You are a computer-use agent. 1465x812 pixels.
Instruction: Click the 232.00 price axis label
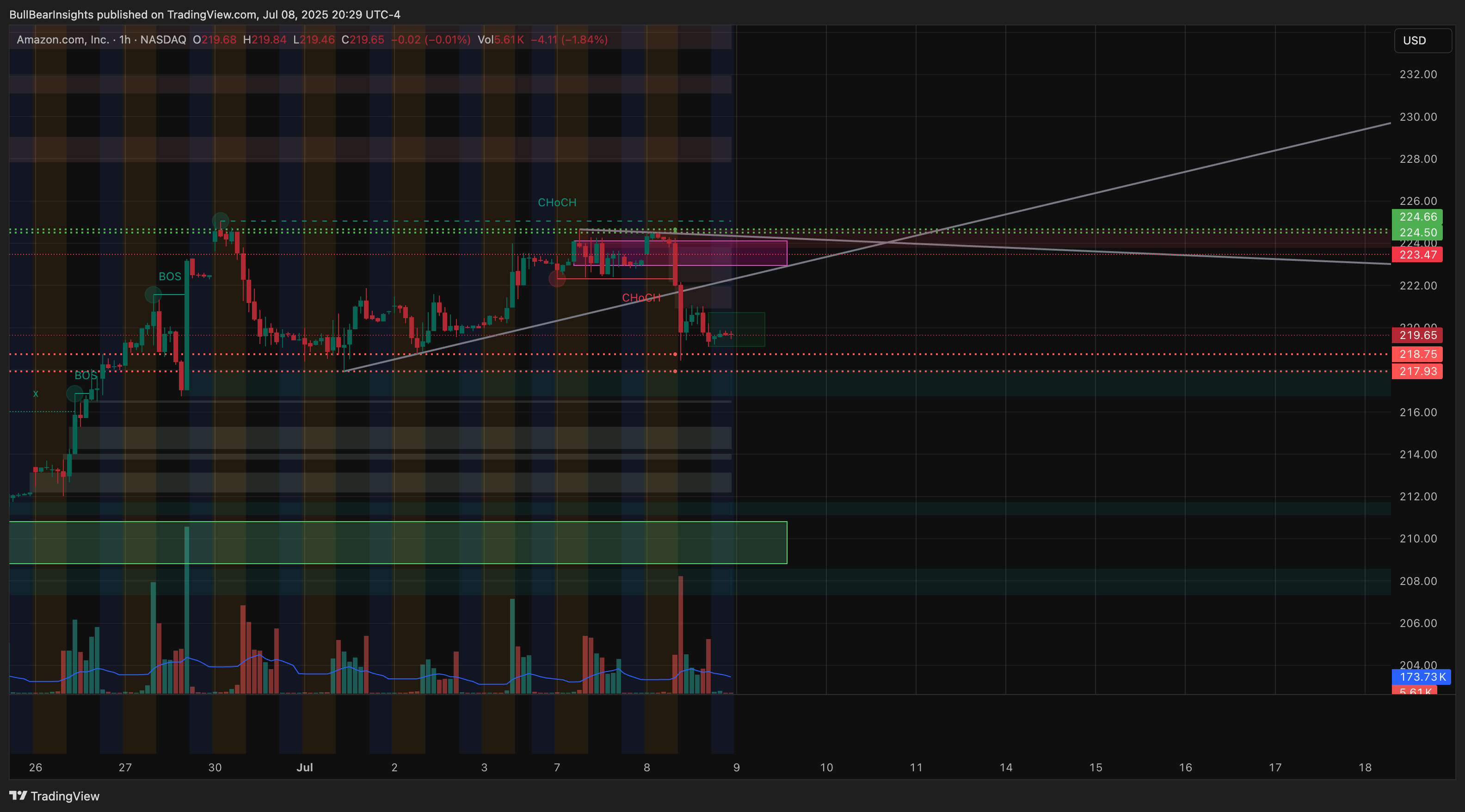pos(1418,74)
